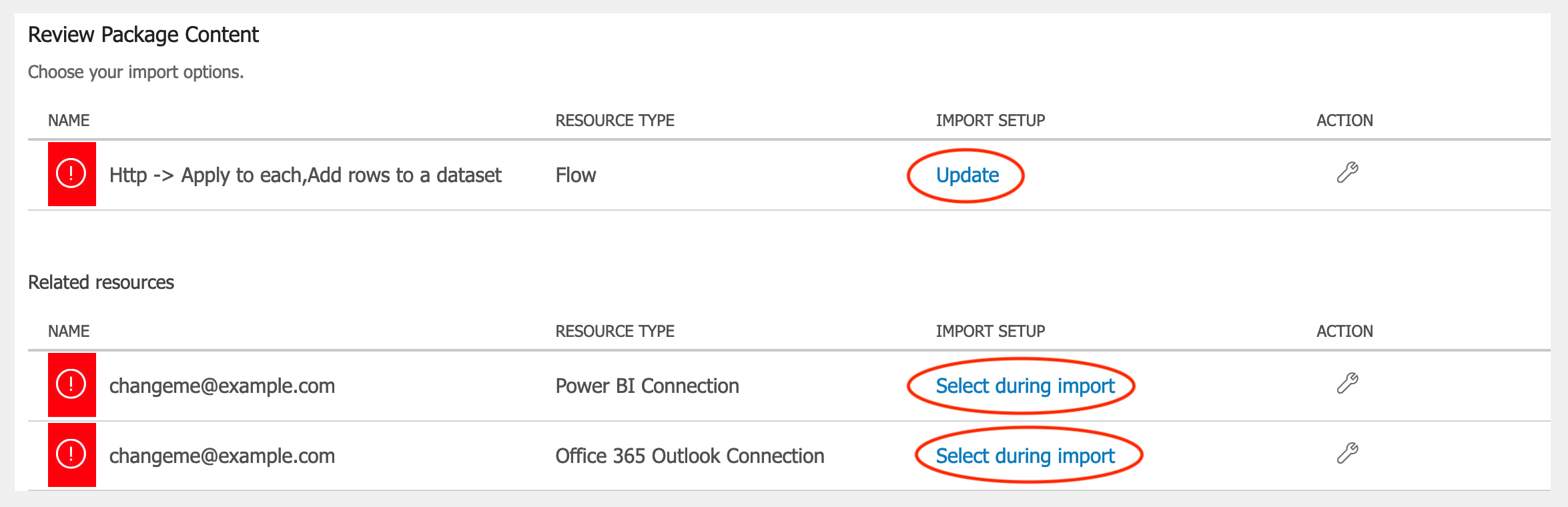Select the Http -> Apply to each flow name
Viewport: 1568px width, 507px height.
[305, 175]
